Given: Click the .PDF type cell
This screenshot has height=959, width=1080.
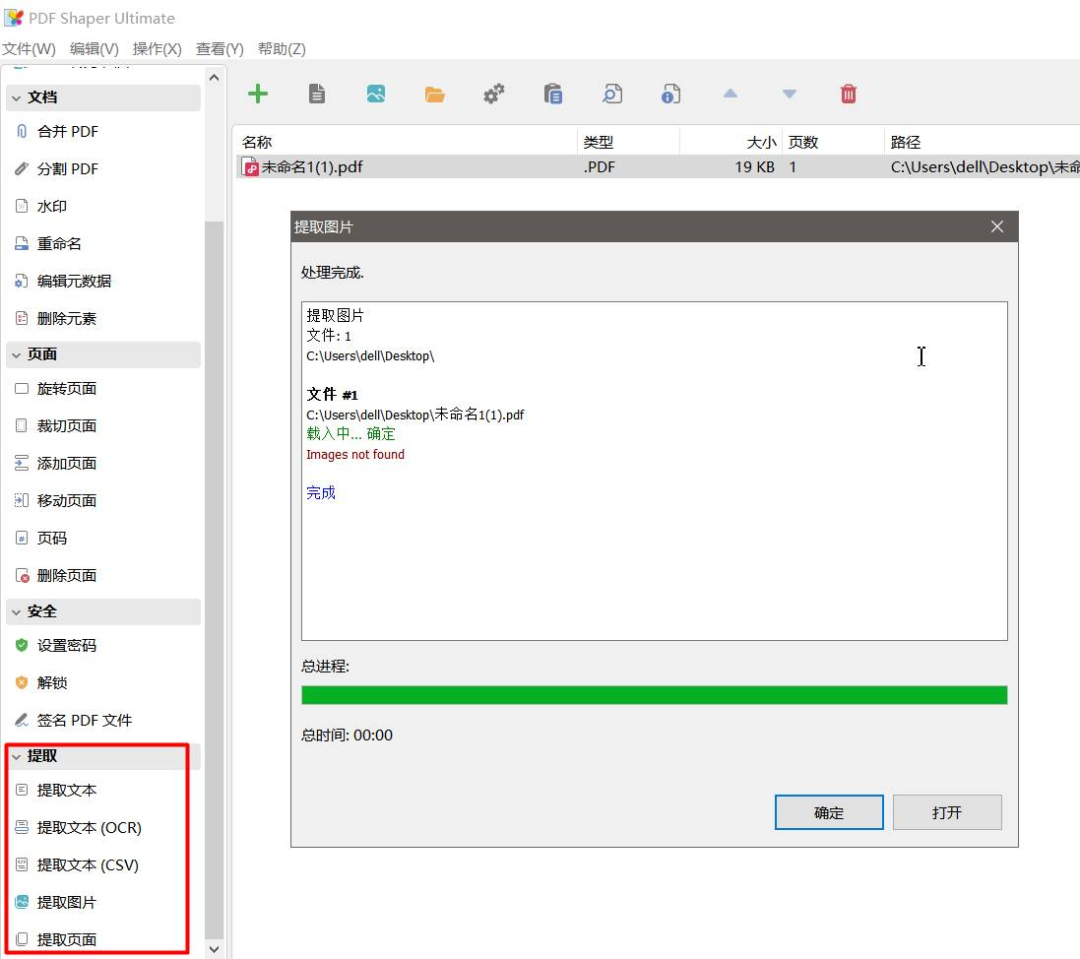Looking at the screenshot, I should (599, 167).
